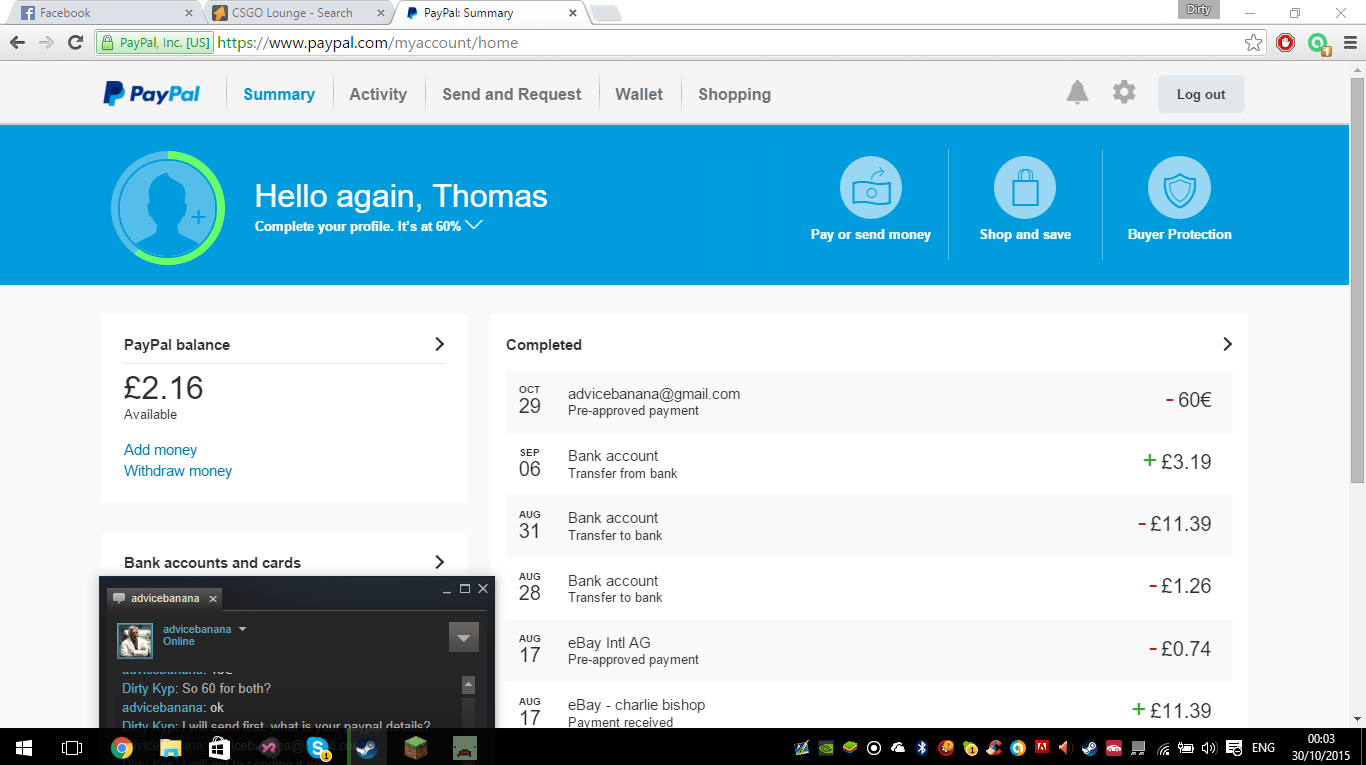Image resolution: width=1366 pixels, height=765 pixels.
Task: Close the Facebook browser tab
Action: [x=189, y=13]
